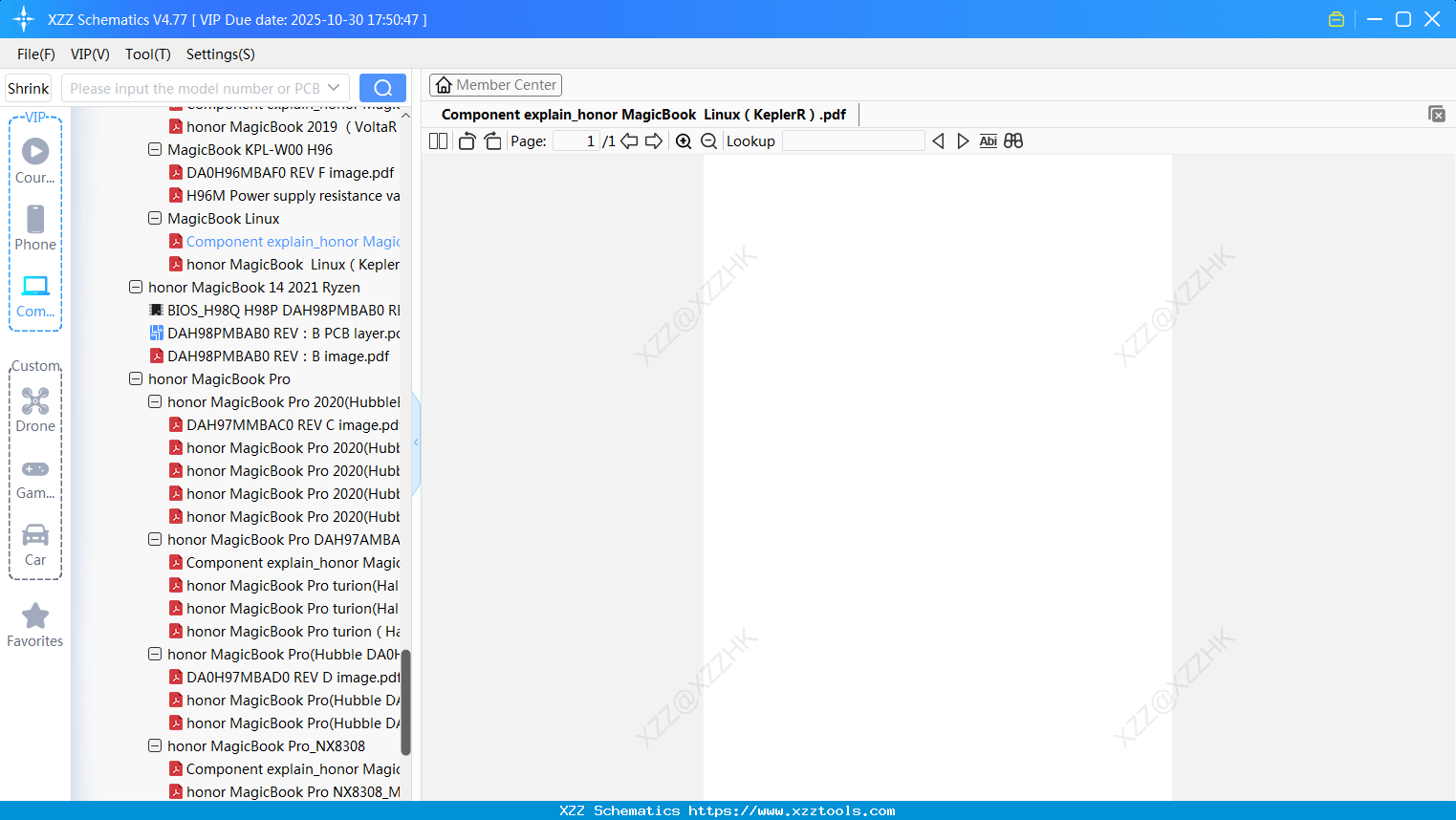
Task: Open DA0H96MBAF0 REV F image.pdf
Action: pyautogui.click(x=291, y=173)
